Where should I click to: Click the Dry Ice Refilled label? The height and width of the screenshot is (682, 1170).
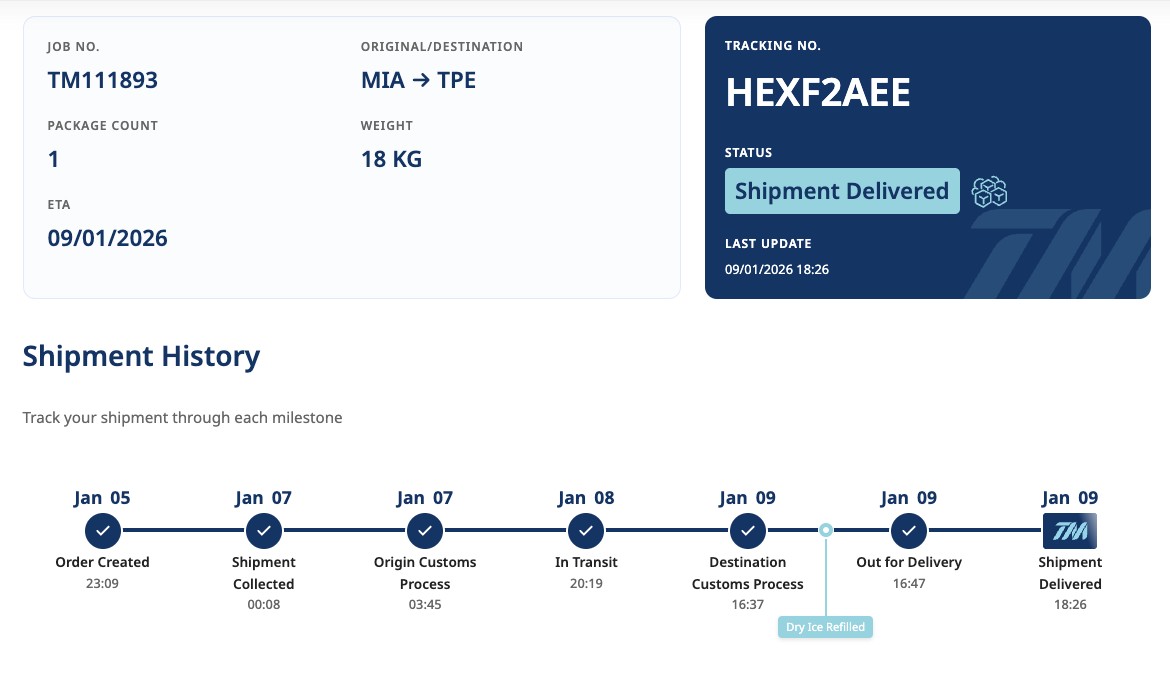825,628
